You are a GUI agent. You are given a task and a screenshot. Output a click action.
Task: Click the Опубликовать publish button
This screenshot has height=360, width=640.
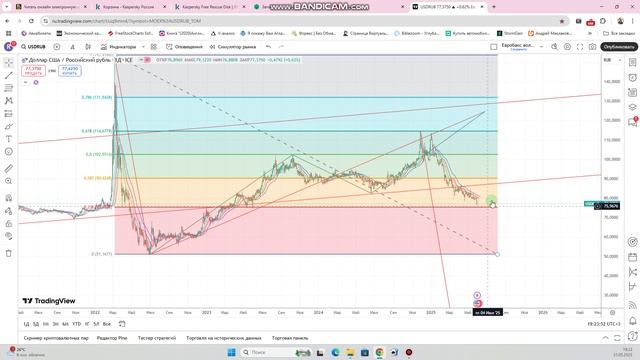pos(619,47)
